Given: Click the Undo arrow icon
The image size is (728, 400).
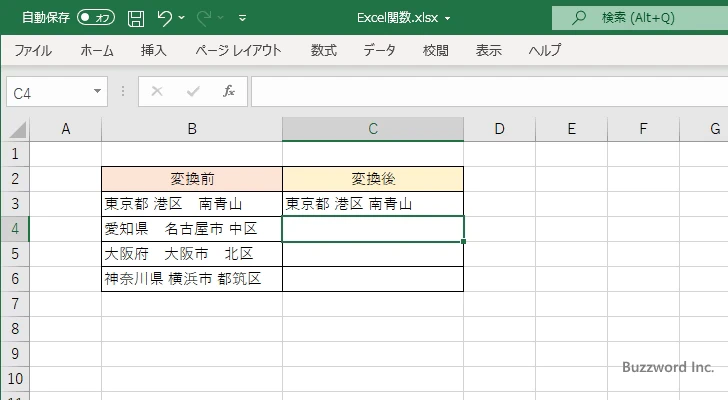Looking at the screenshot, I should tap(165, 18).
